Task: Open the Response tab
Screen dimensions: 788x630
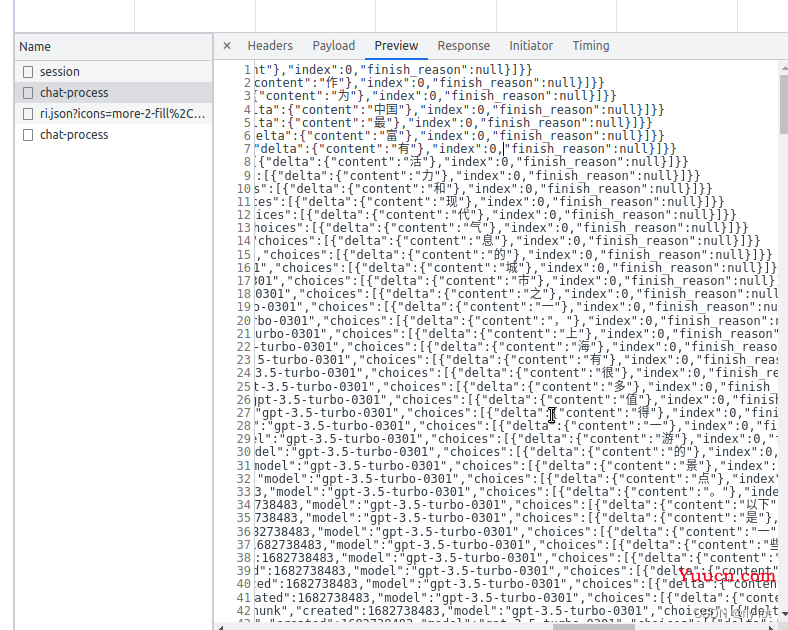Action: pos(463,46)
